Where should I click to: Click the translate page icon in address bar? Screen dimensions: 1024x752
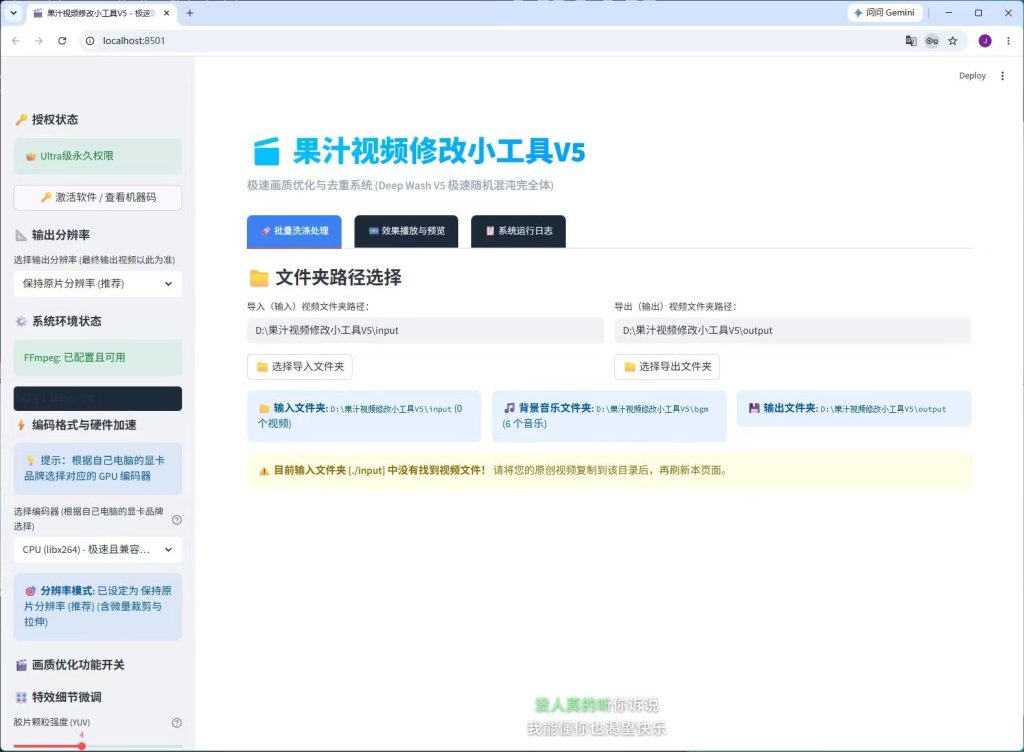(911, 40)
